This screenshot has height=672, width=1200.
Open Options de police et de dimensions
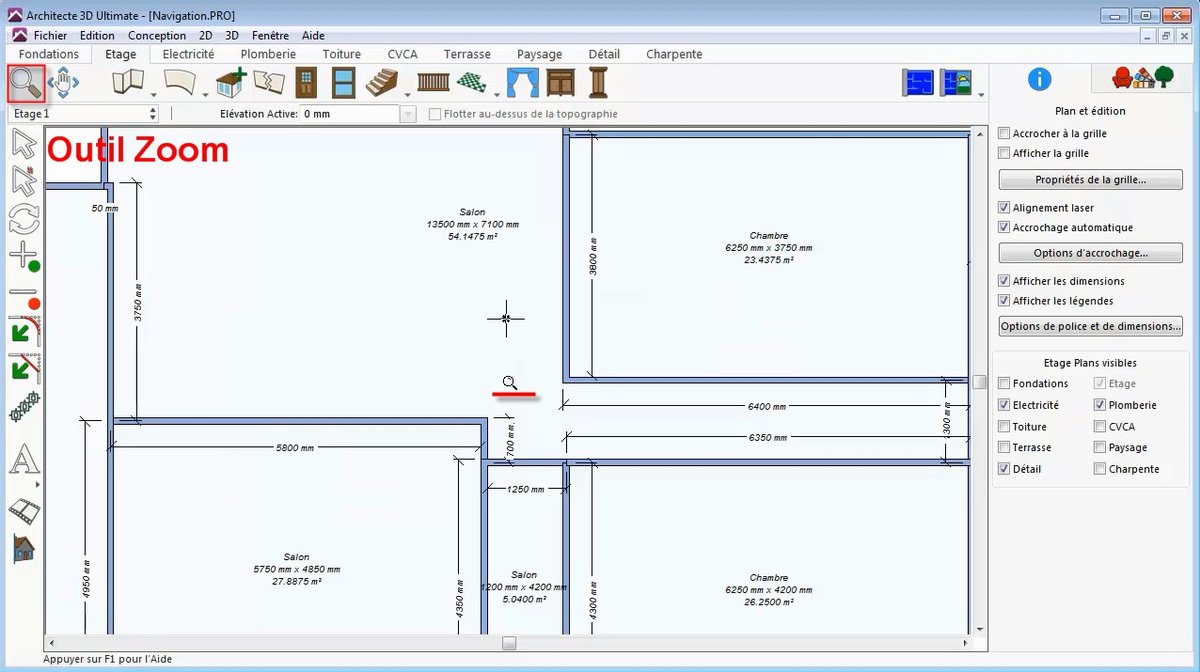(1090, 326)
